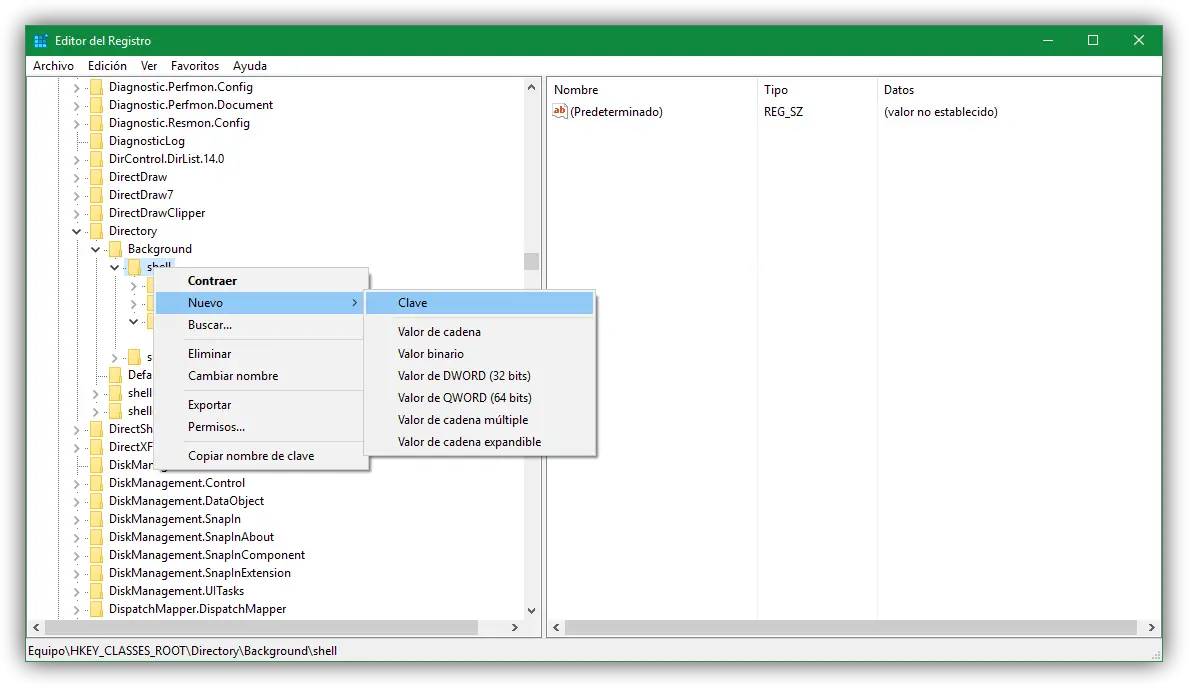Expand the Diagnostic.Perfmon.Config key
This screenshot has width=1188, height=687.
pos(77,88)
